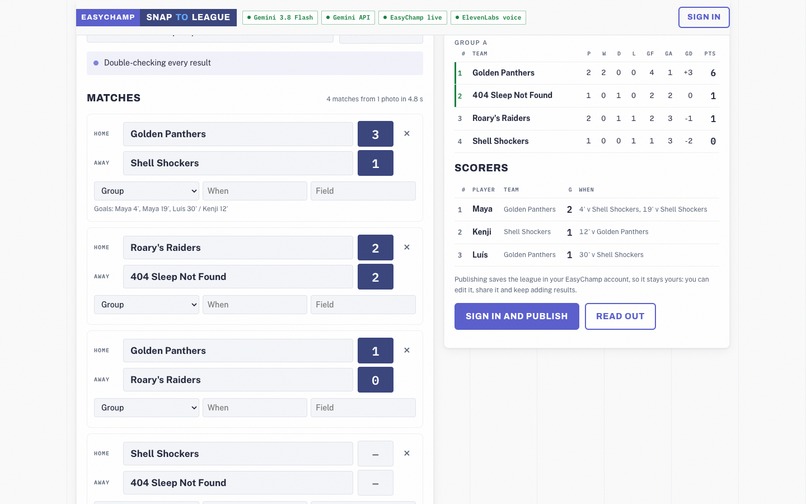Remove the Shell Shockers vs 404 Sleep match
806x504 pixels.
tap(407, 454)
